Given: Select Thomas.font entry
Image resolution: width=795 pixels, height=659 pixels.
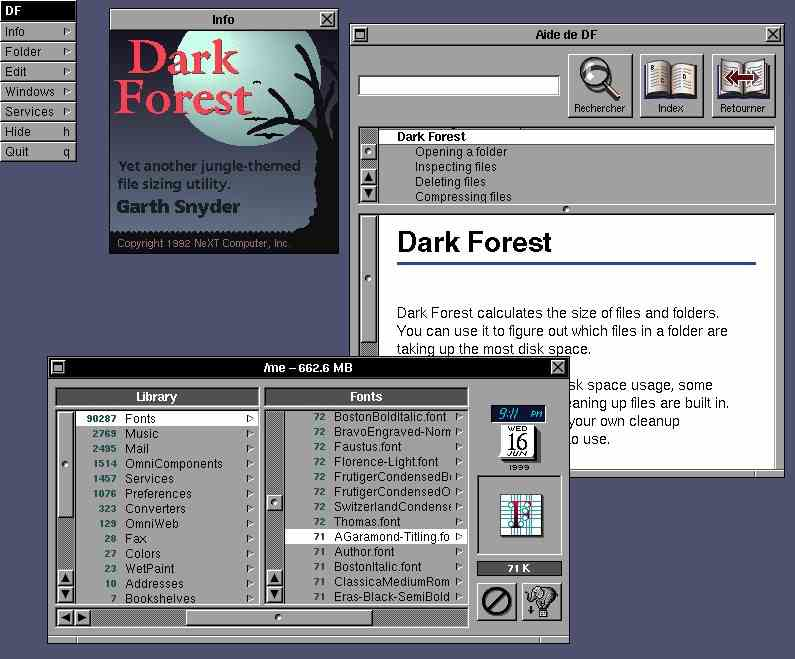Looking at the screenshot, I should point(375,522).
